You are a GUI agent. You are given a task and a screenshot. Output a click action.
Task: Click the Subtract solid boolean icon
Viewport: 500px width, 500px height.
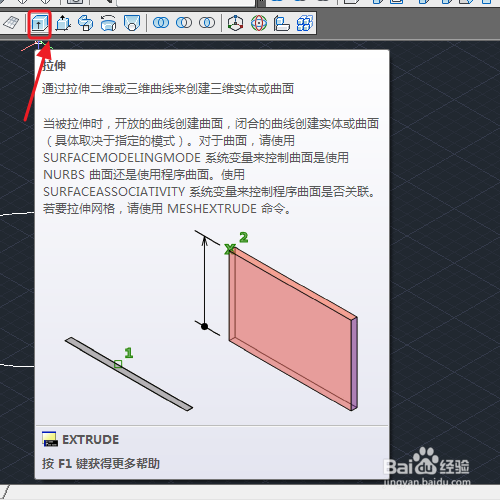184,23
